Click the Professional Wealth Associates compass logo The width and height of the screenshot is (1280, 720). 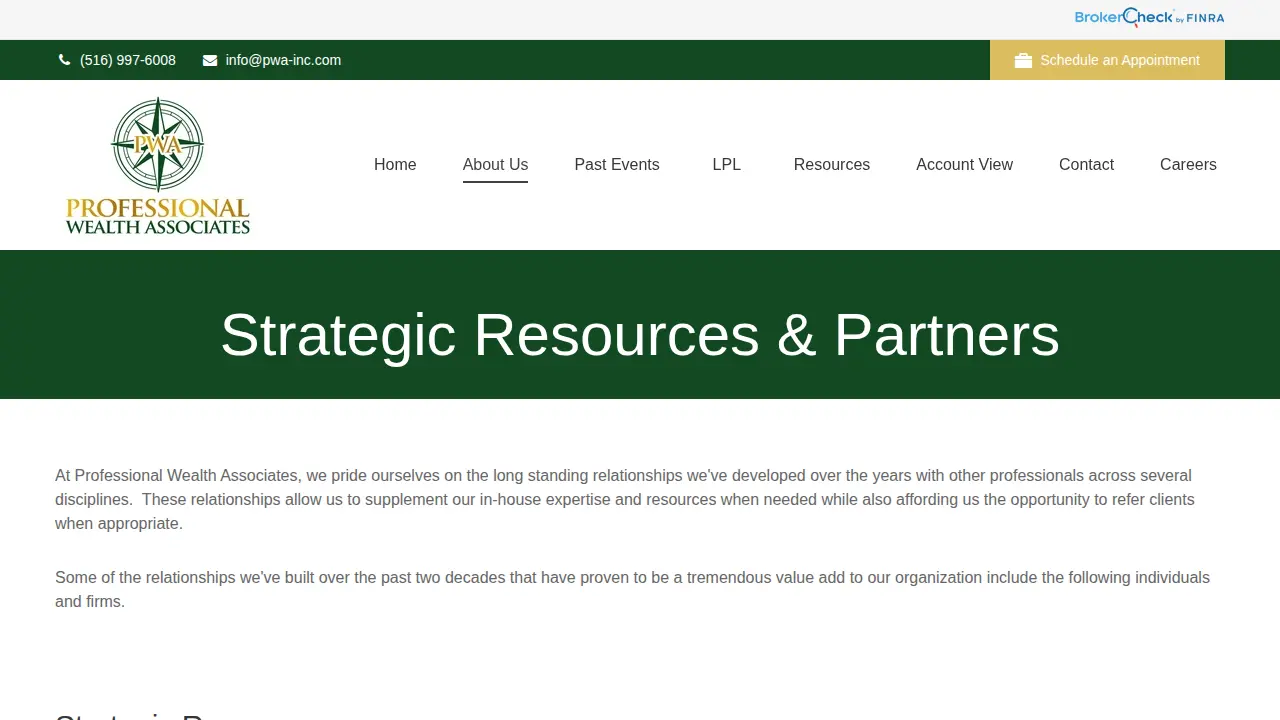pos(158,165)
